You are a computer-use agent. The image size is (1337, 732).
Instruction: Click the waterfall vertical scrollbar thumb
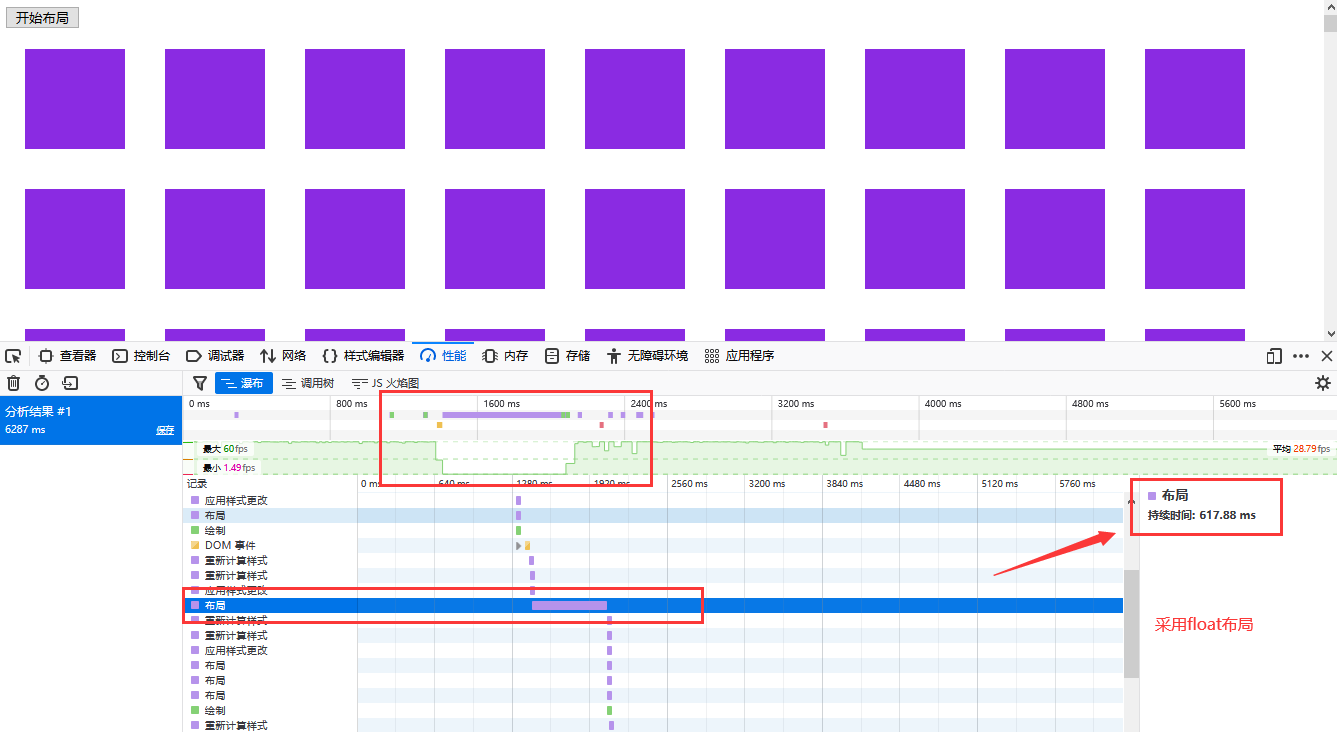pyautogui.click(x=1131, y=624)
